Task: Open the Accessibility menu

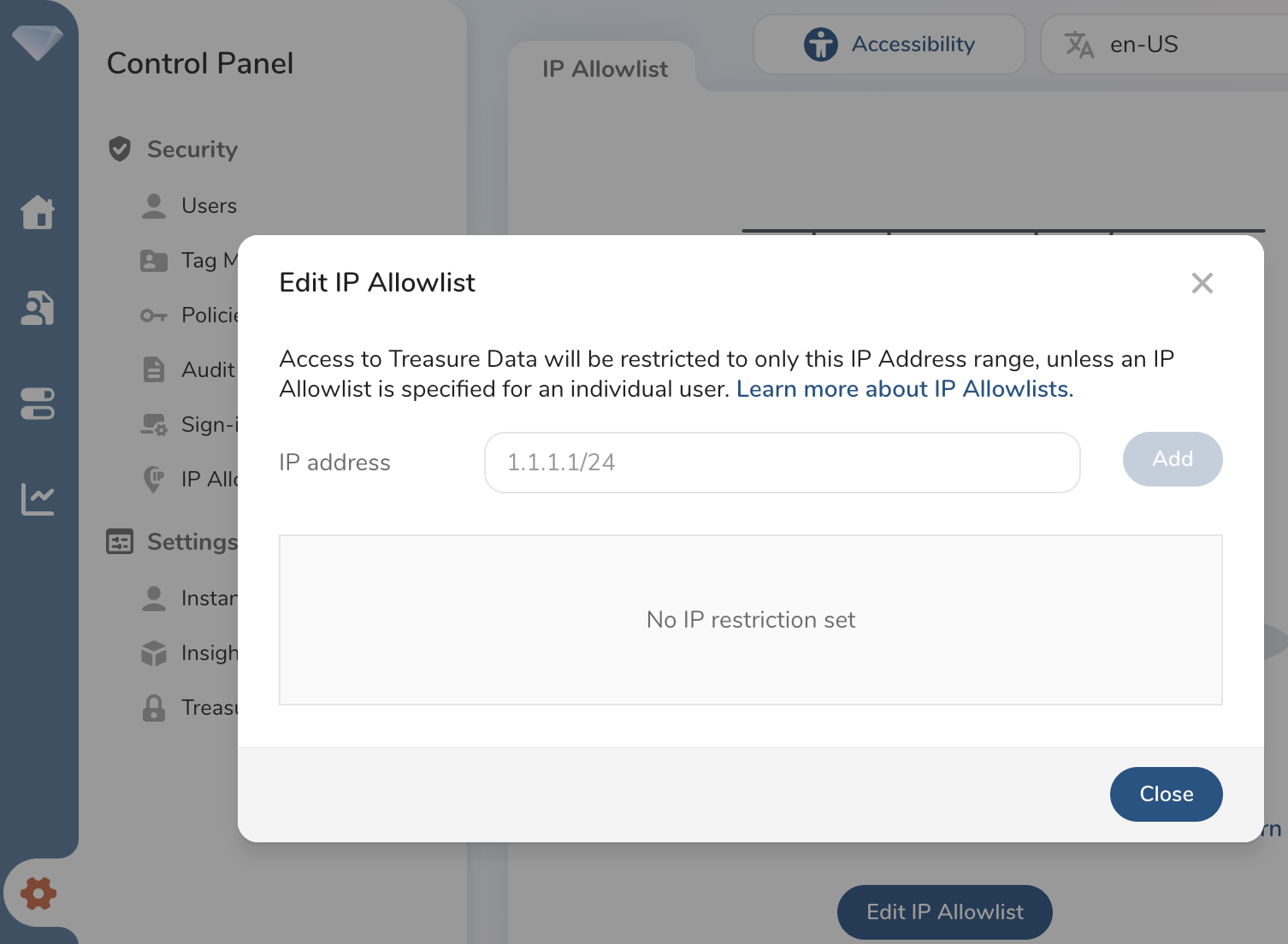Action: pos(889,44)
